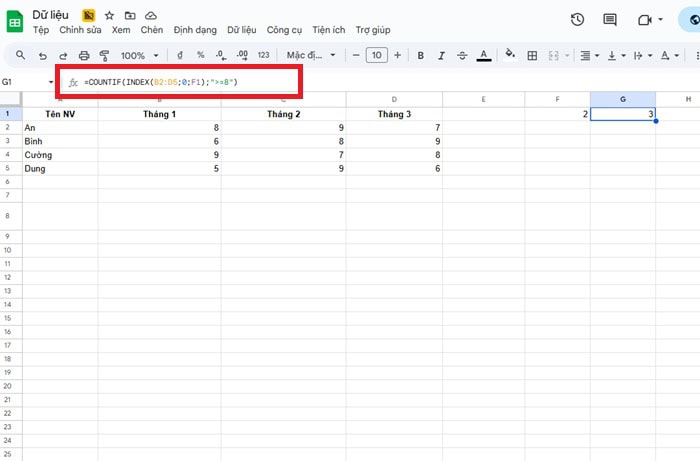
Task: Open the Trợ giúp menu
Action: [x=373, y=30]
